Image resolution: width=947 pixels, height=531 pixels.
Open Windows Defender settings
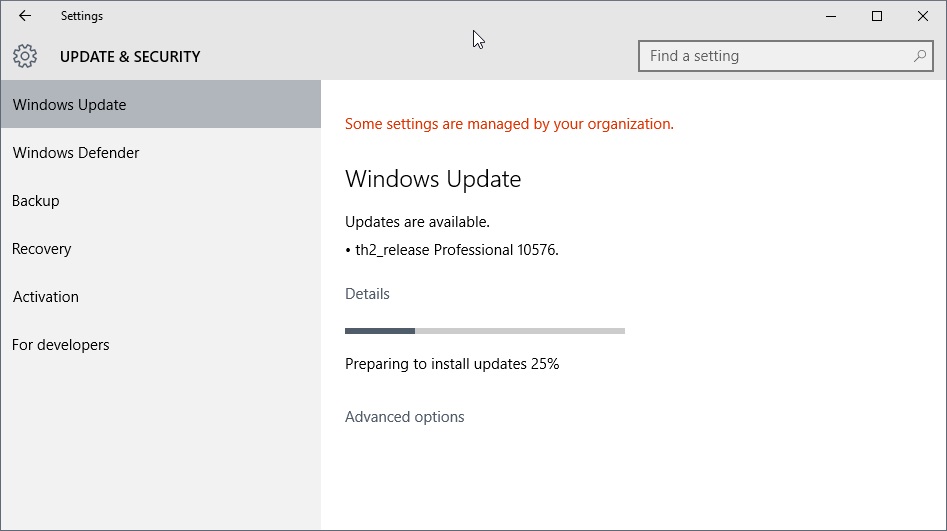[x=161, y=152]
